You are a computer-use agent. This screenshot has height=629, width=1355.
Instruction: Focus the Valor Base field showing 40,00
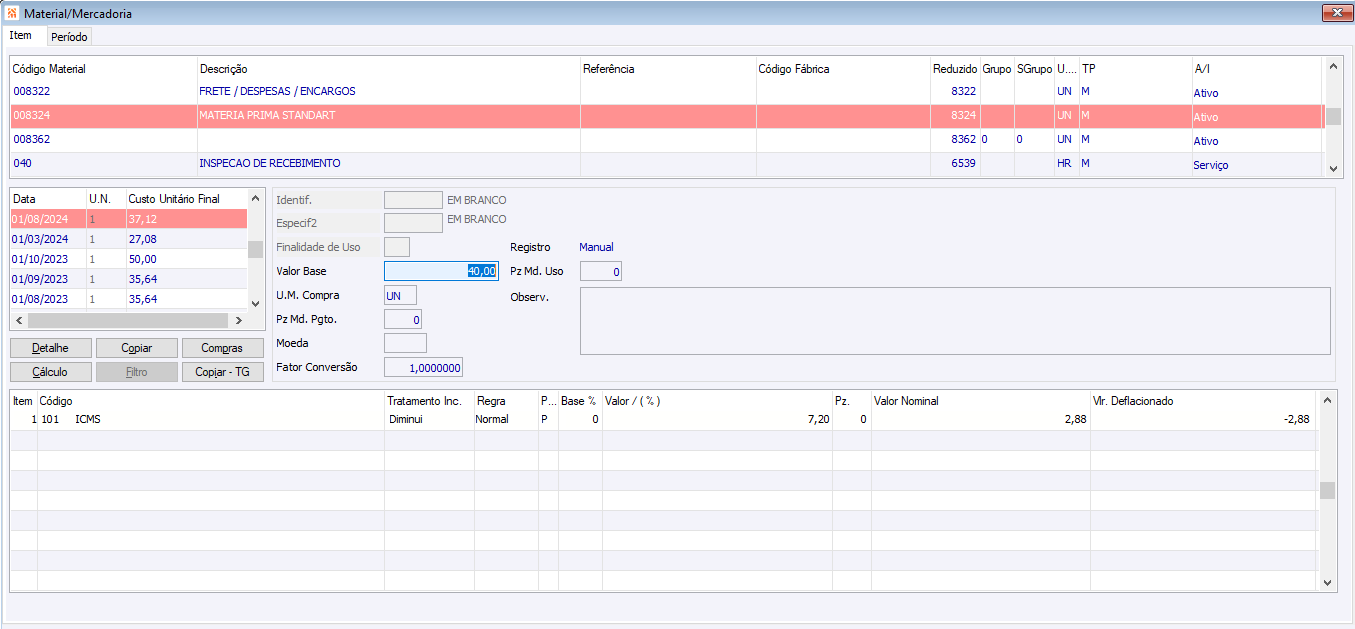(441, 271)
